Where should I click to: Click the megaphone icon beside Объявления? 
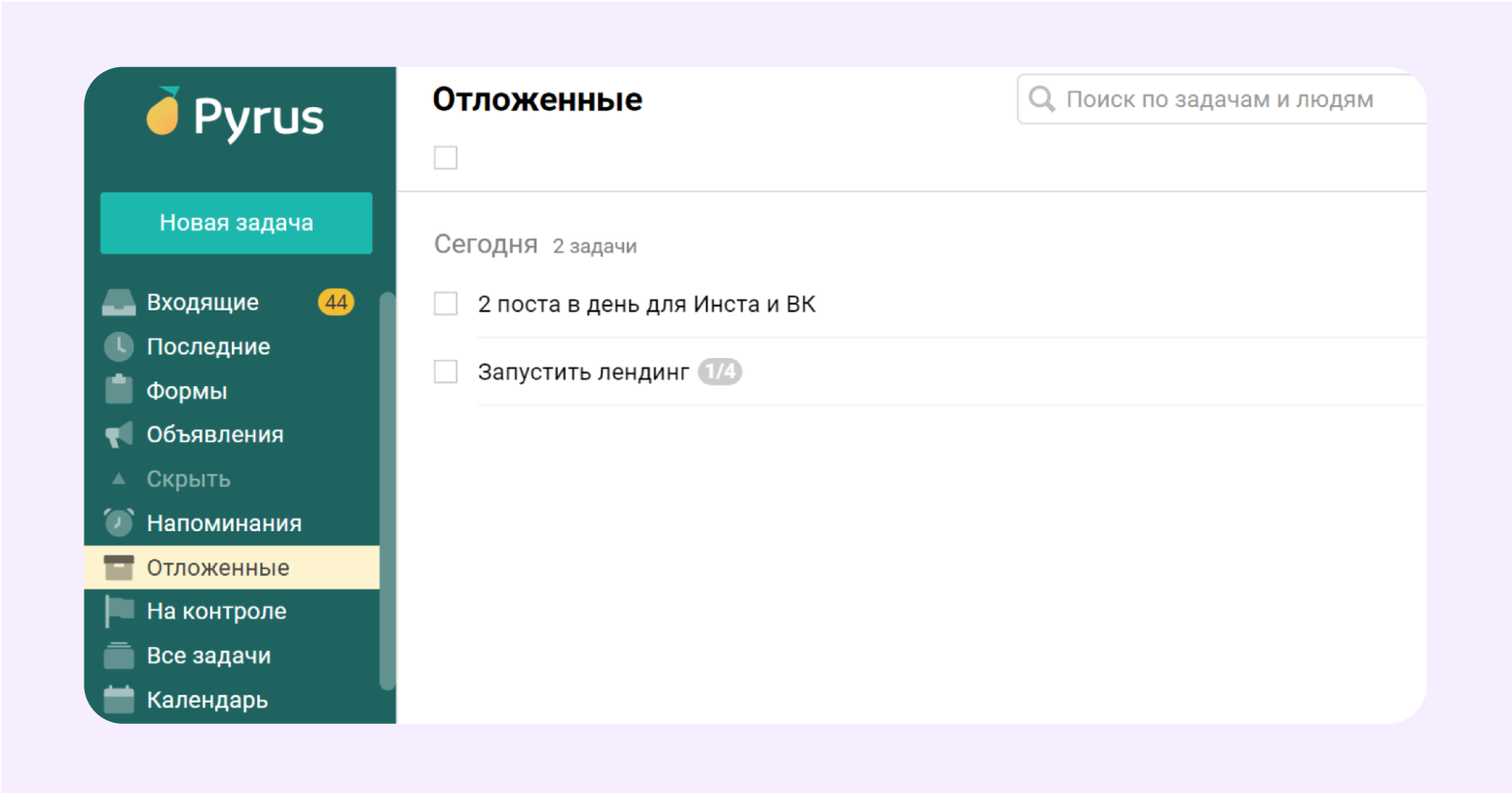[x=119, y=435]
